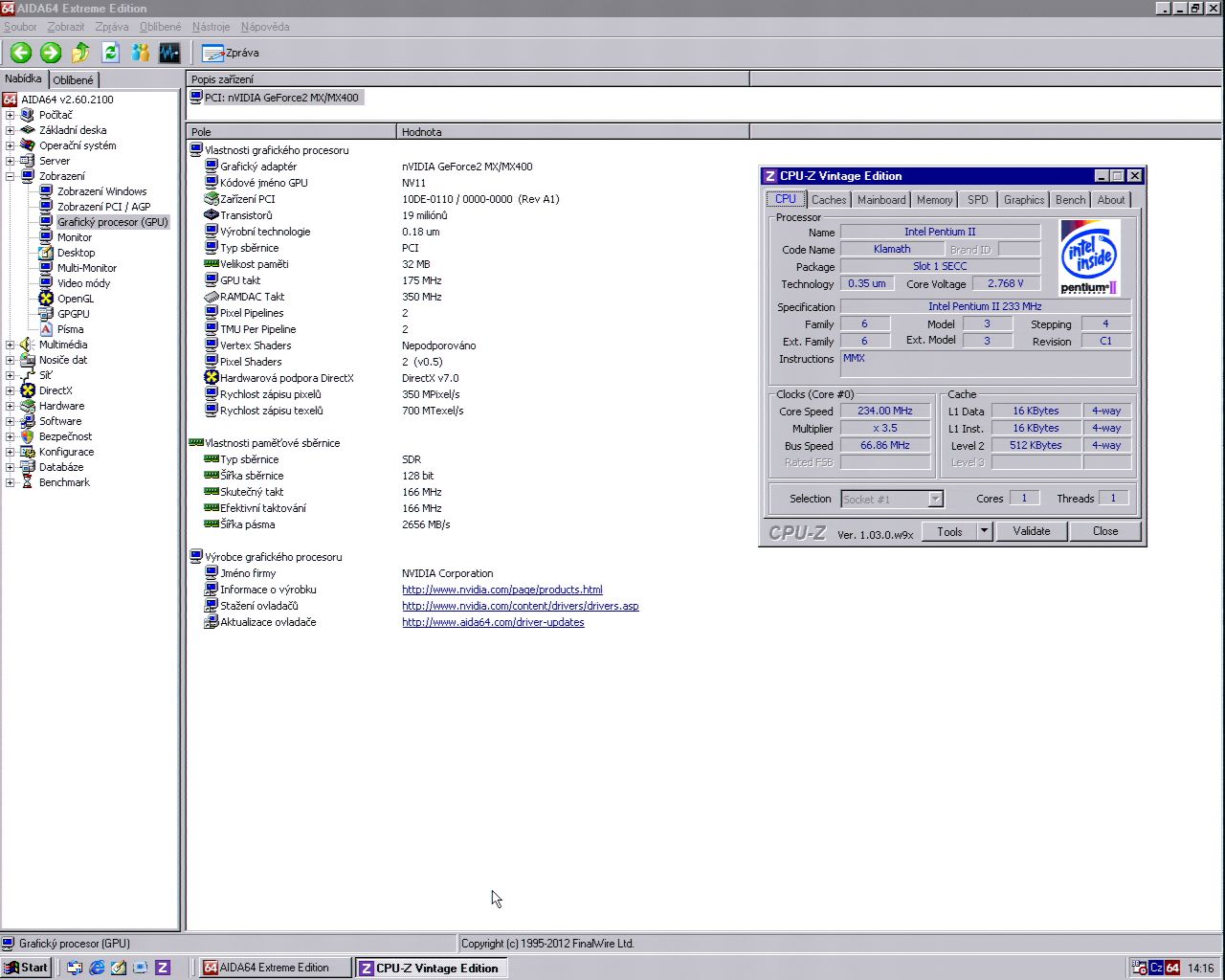Image resolution: width=1225 pixels, height=980 pixels.
Task: Click the folder up-level toolbar icon
Action: [x=80, y=53]
